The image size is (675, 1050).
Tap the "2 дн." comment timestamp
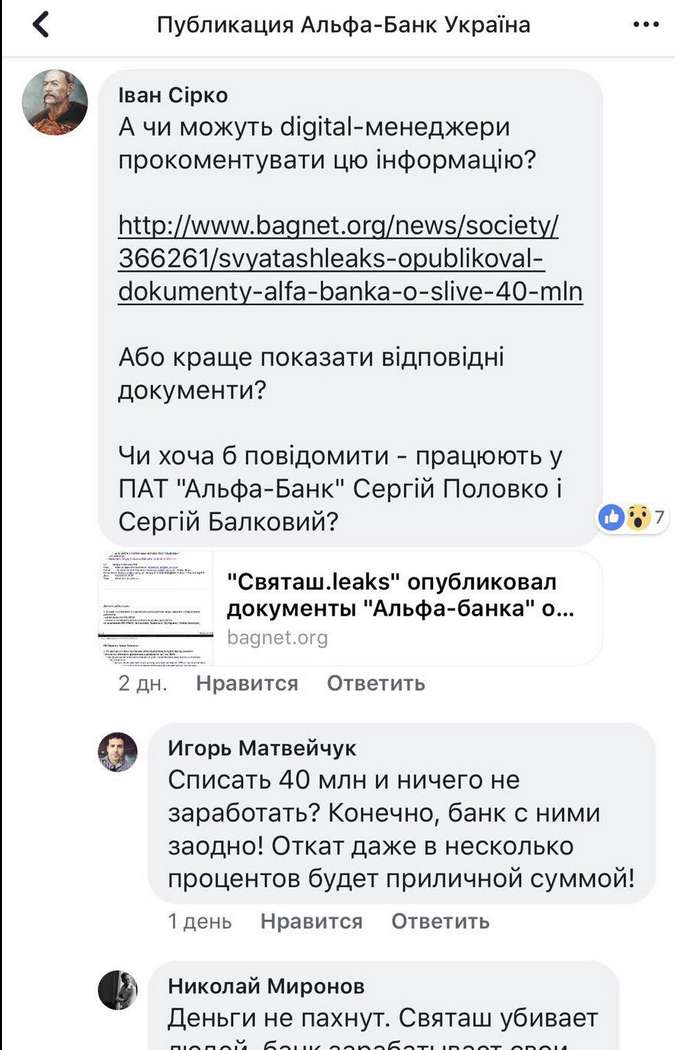point(142,683)
